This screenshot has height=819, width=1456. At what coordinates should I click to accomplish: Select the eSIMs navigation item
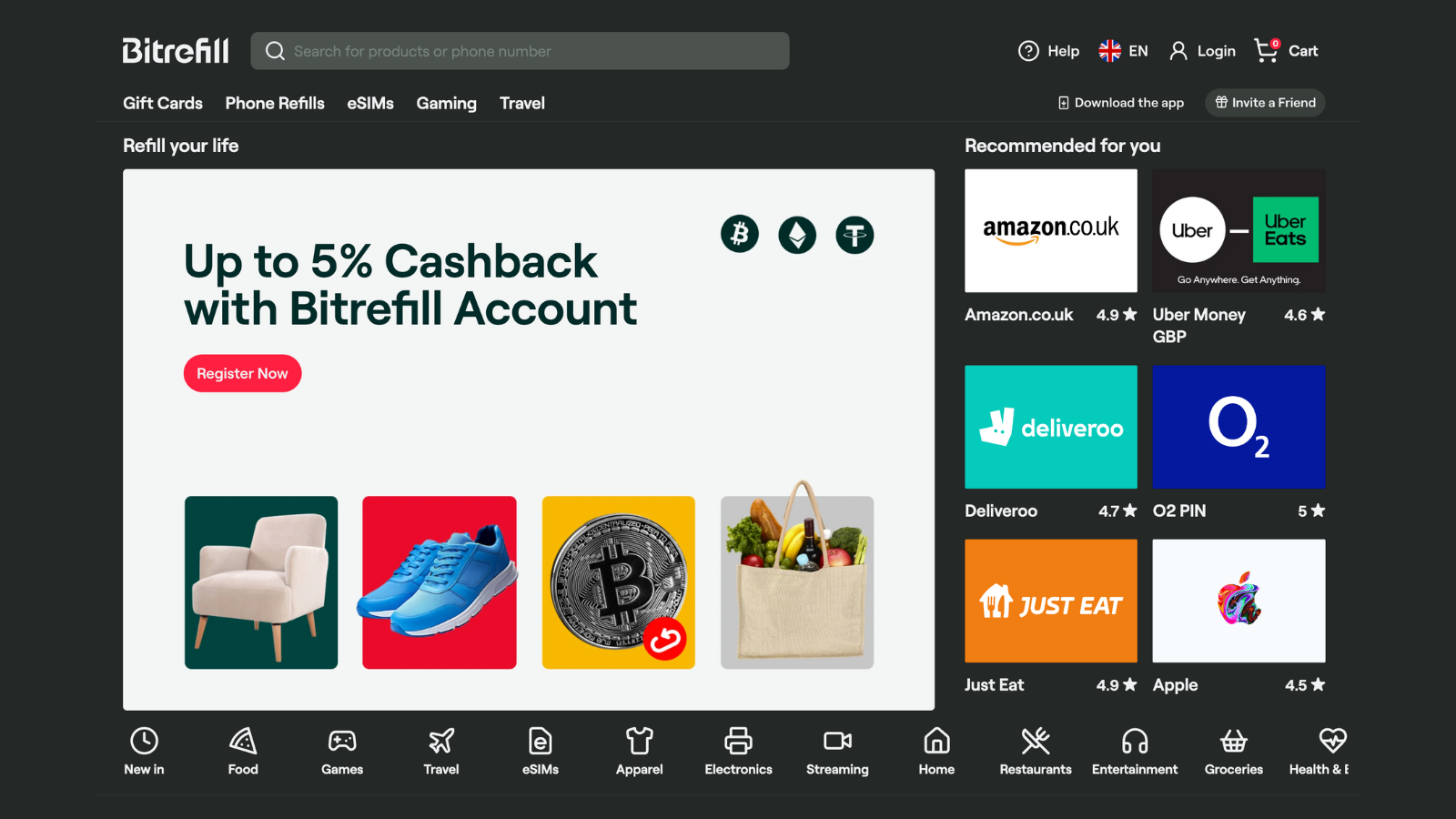[370, 103]
